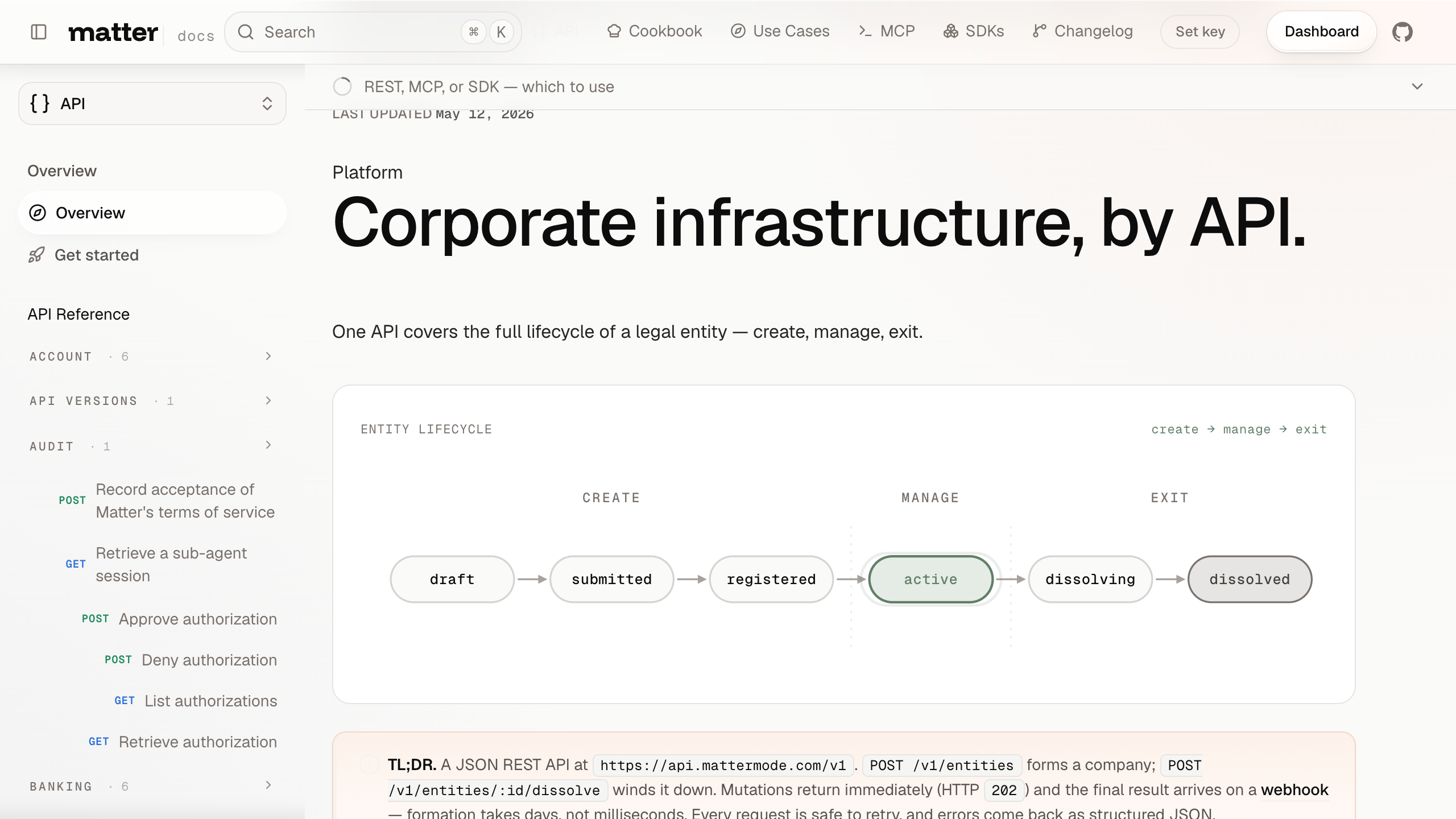This screenshot has height=819, width=1456.
Task: Focus the Search input field
Action: (x=373, y=32)
